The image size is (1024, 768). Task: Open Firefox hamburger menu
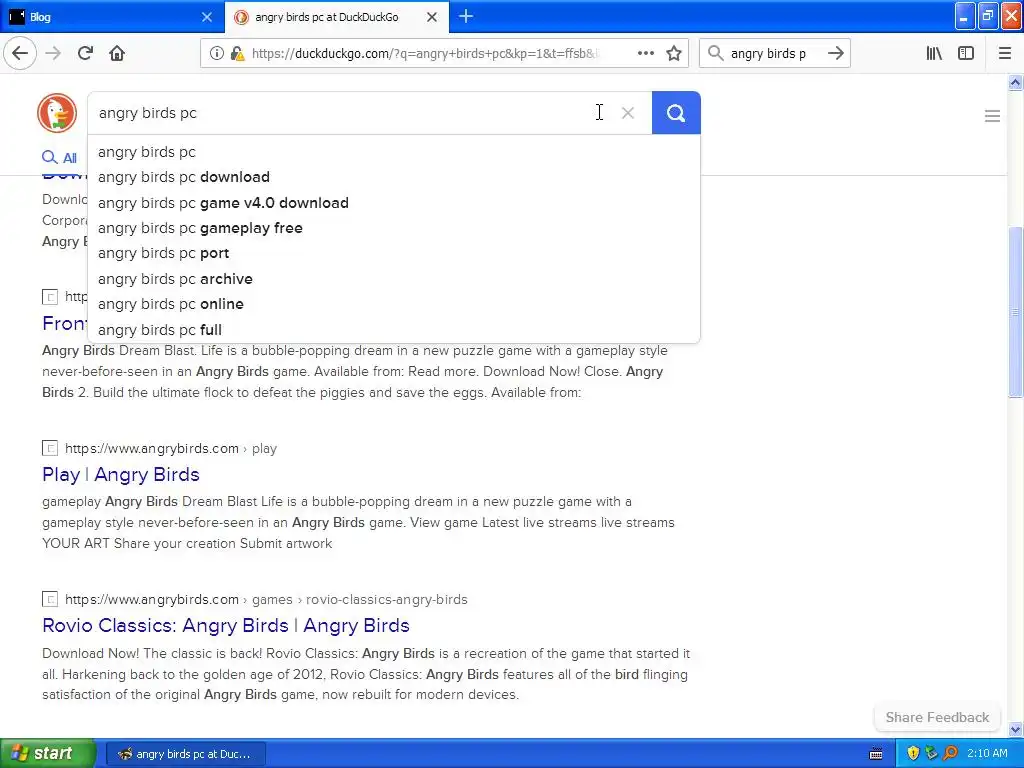[1004, 54]
